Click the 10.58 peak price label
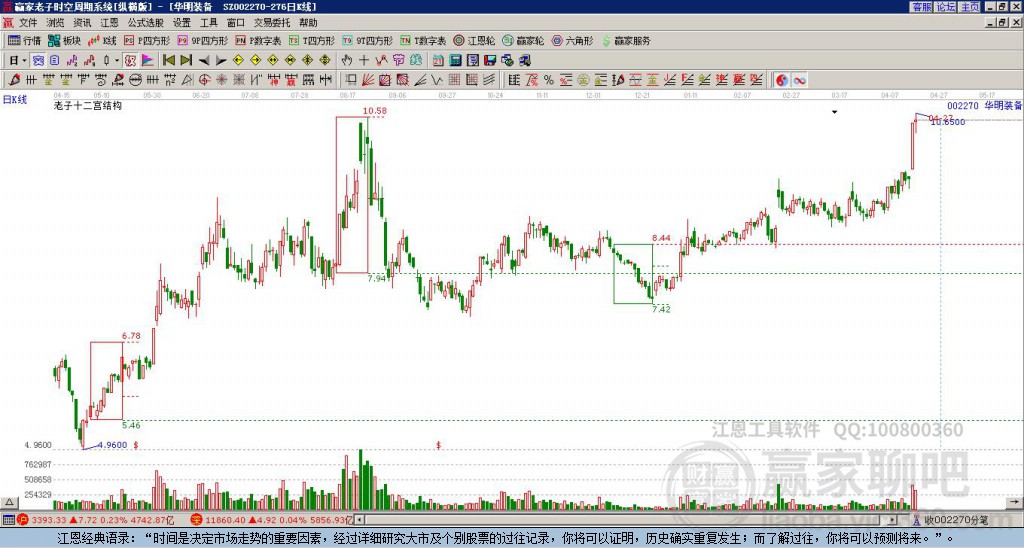Screen dimensions: 1024x548 375,110
